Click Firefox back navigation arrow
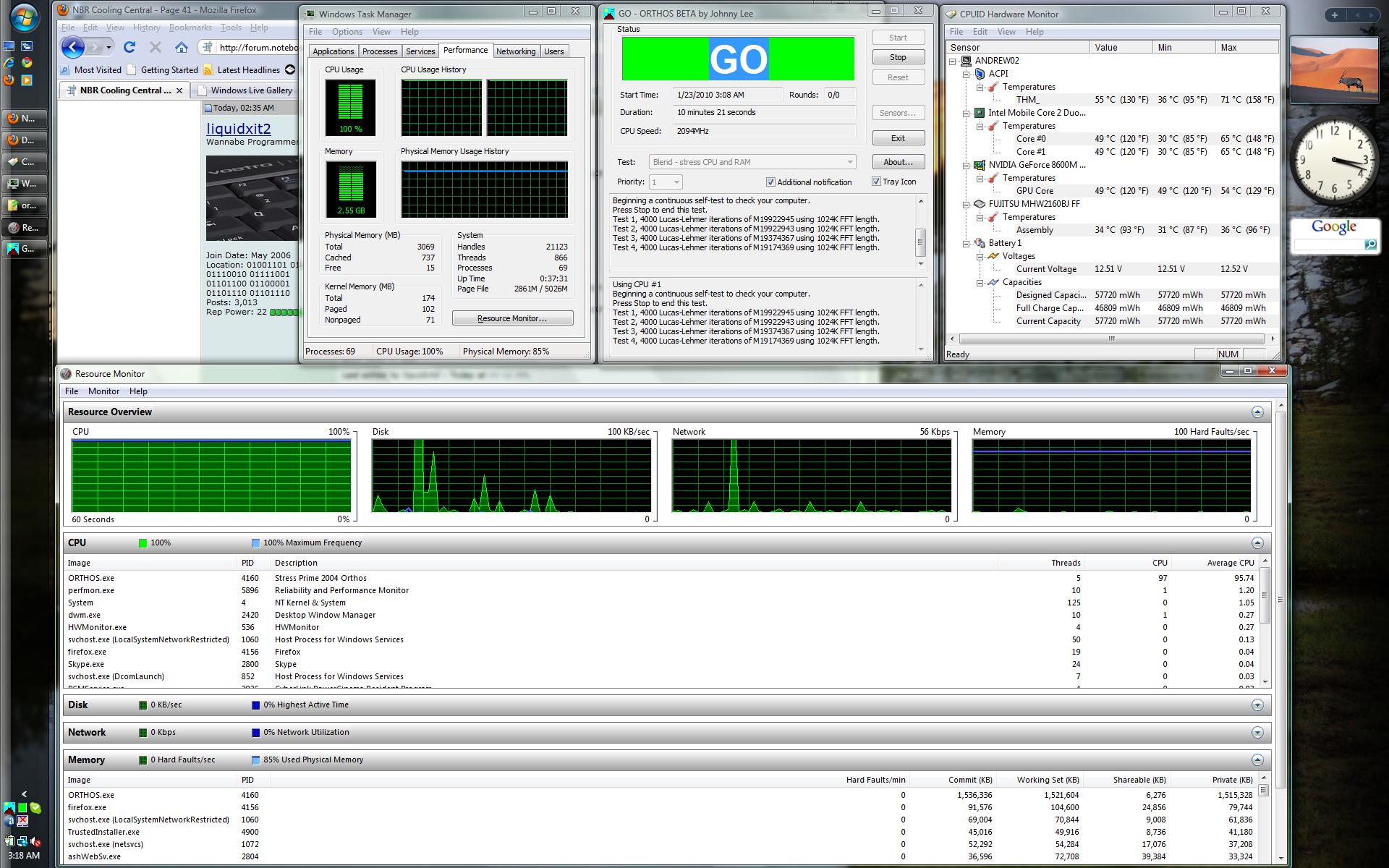Viewport: 1389px width, 868px height. point(72,48)
